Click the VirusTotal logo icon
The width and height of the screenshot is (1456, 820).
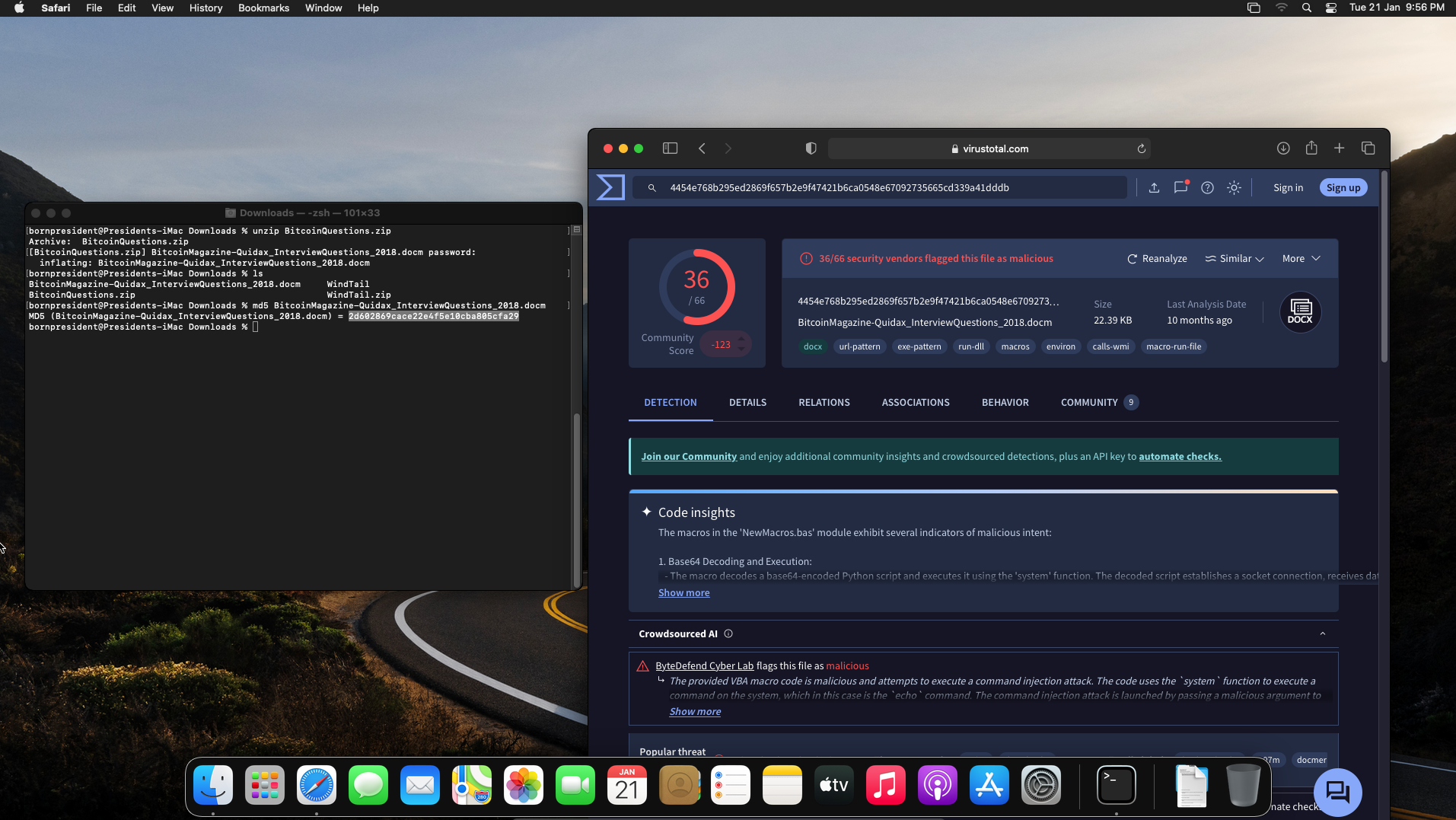click(610, 187)
